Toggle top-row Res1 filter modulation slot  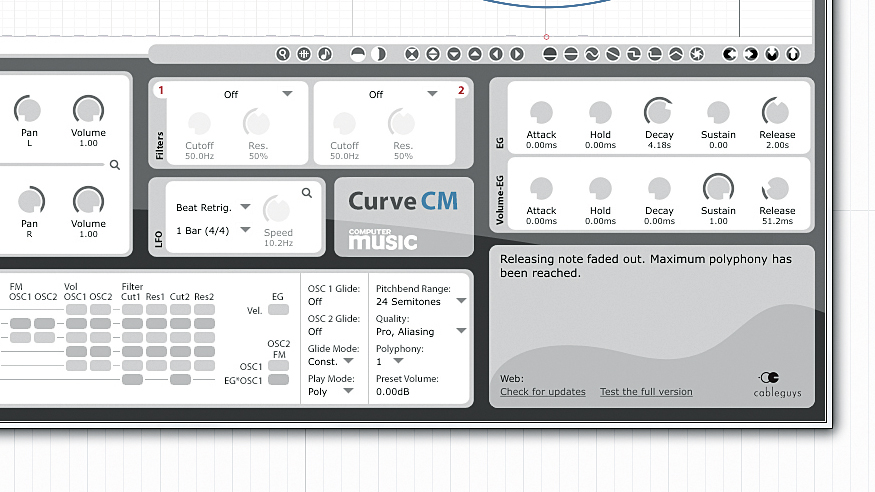(x=156, y=310)
